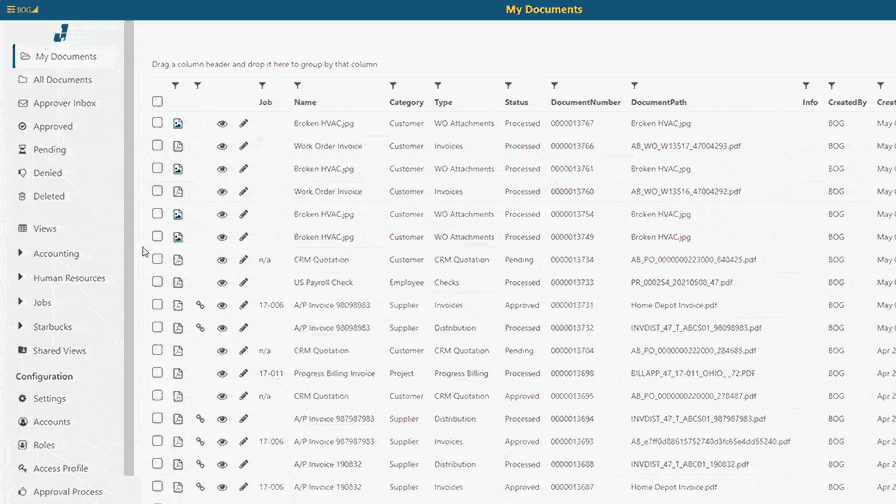
Task: Sort by the Name column header
Action: (305, 102)
